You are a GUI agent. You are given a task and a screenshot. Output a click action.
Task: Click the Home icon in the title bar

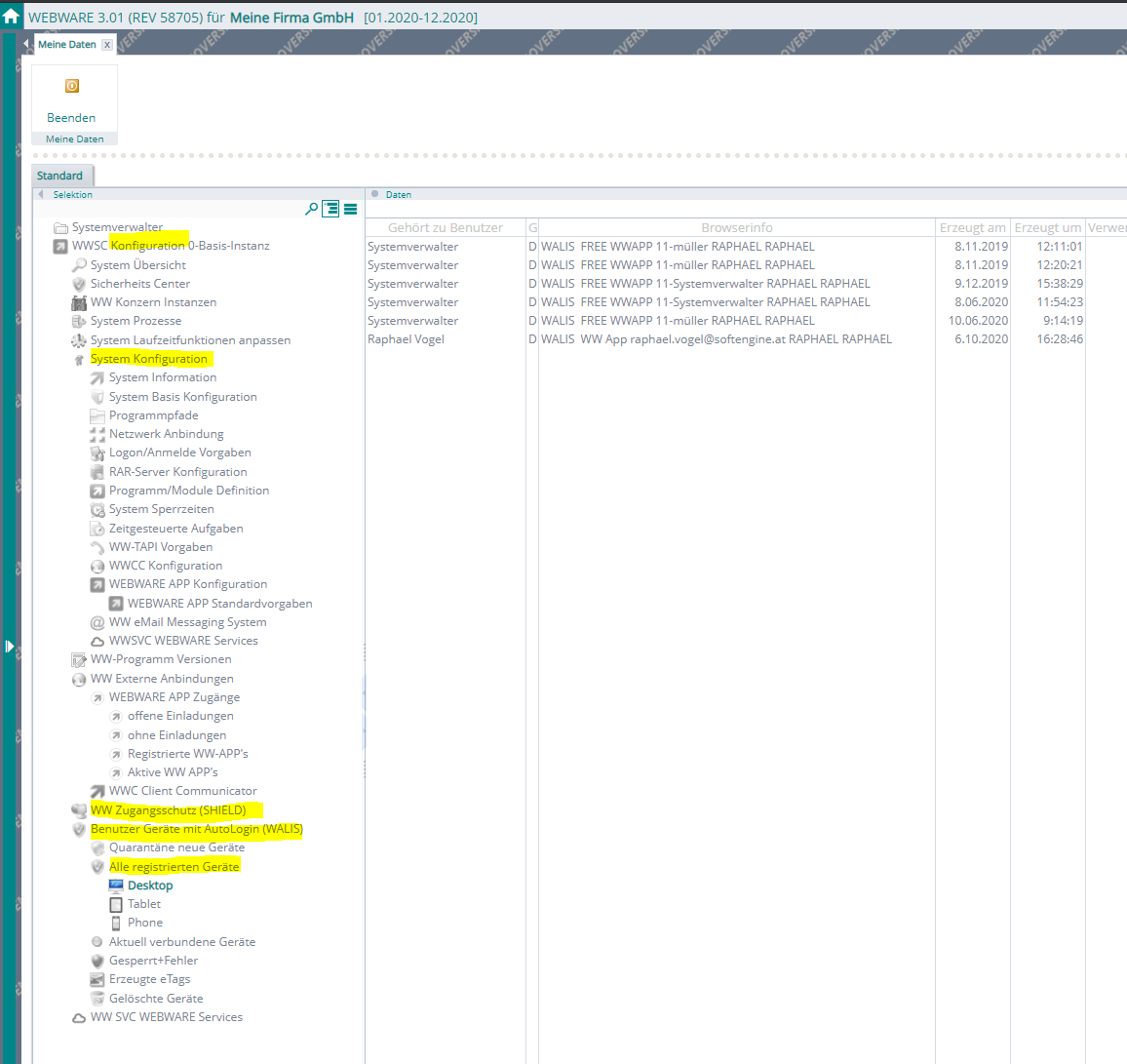pos(12,17)
